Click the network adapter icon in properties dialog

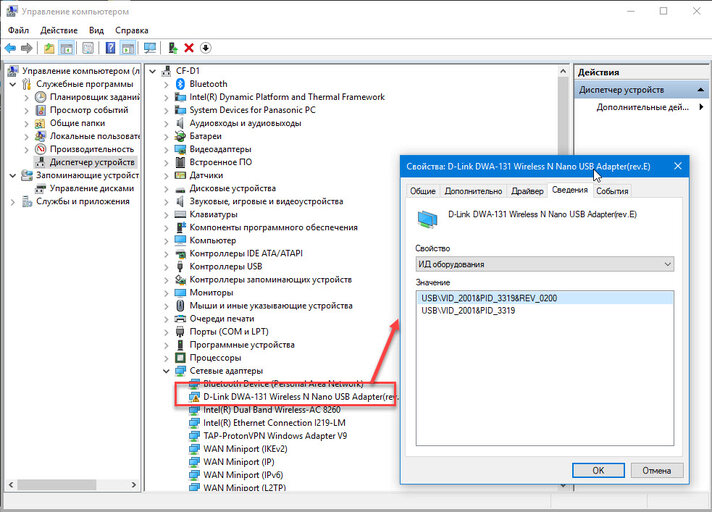coord(427,219)
